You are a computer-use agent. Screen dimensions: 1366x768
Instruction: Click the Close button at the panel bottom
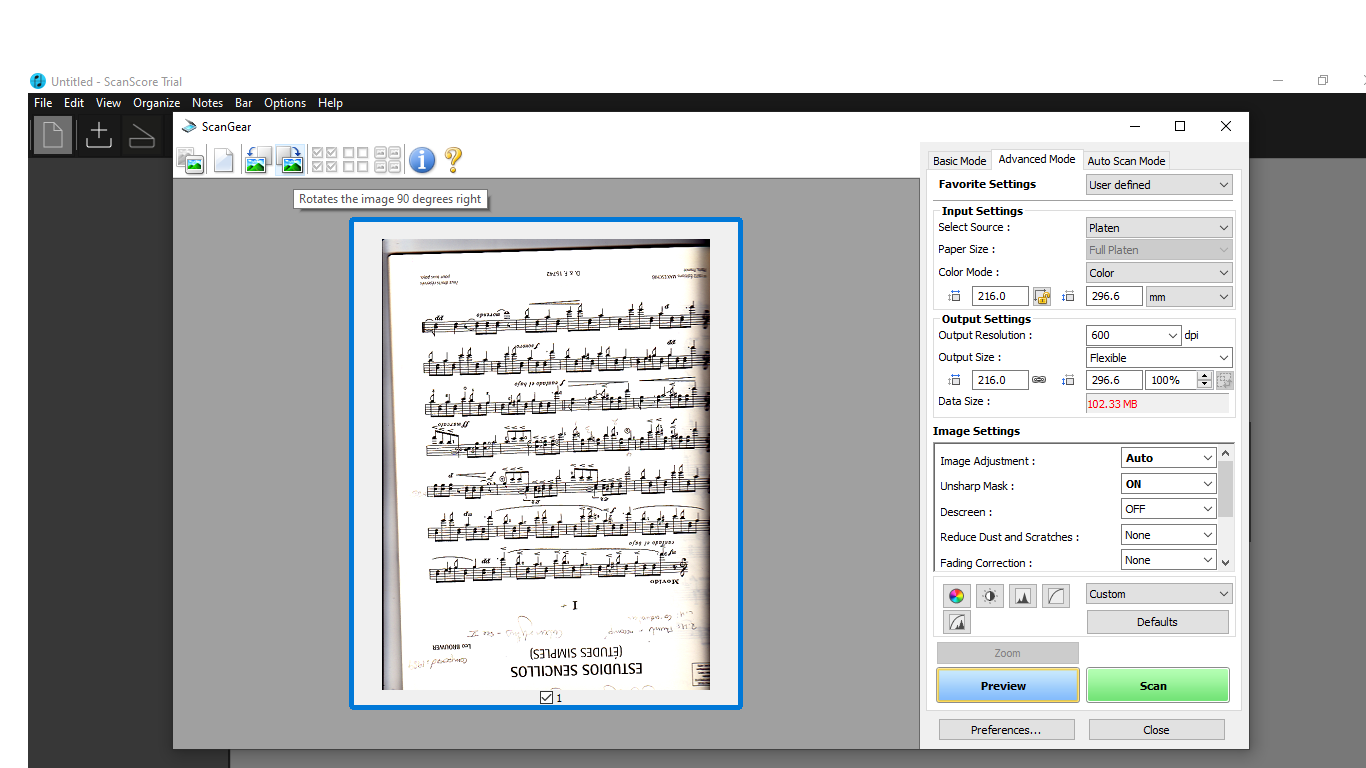(x=1157, y=730)
